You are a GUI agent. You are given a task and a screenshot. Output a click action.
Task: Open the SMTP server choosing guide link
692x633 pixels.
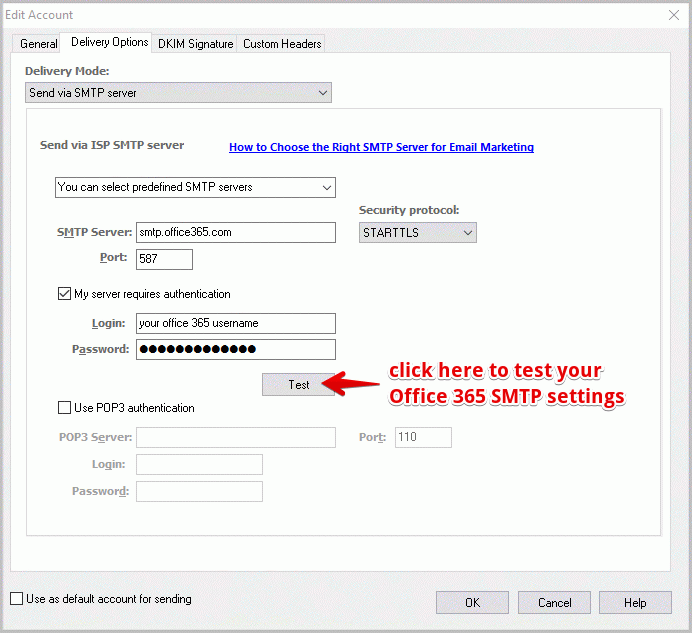(381, 147)
